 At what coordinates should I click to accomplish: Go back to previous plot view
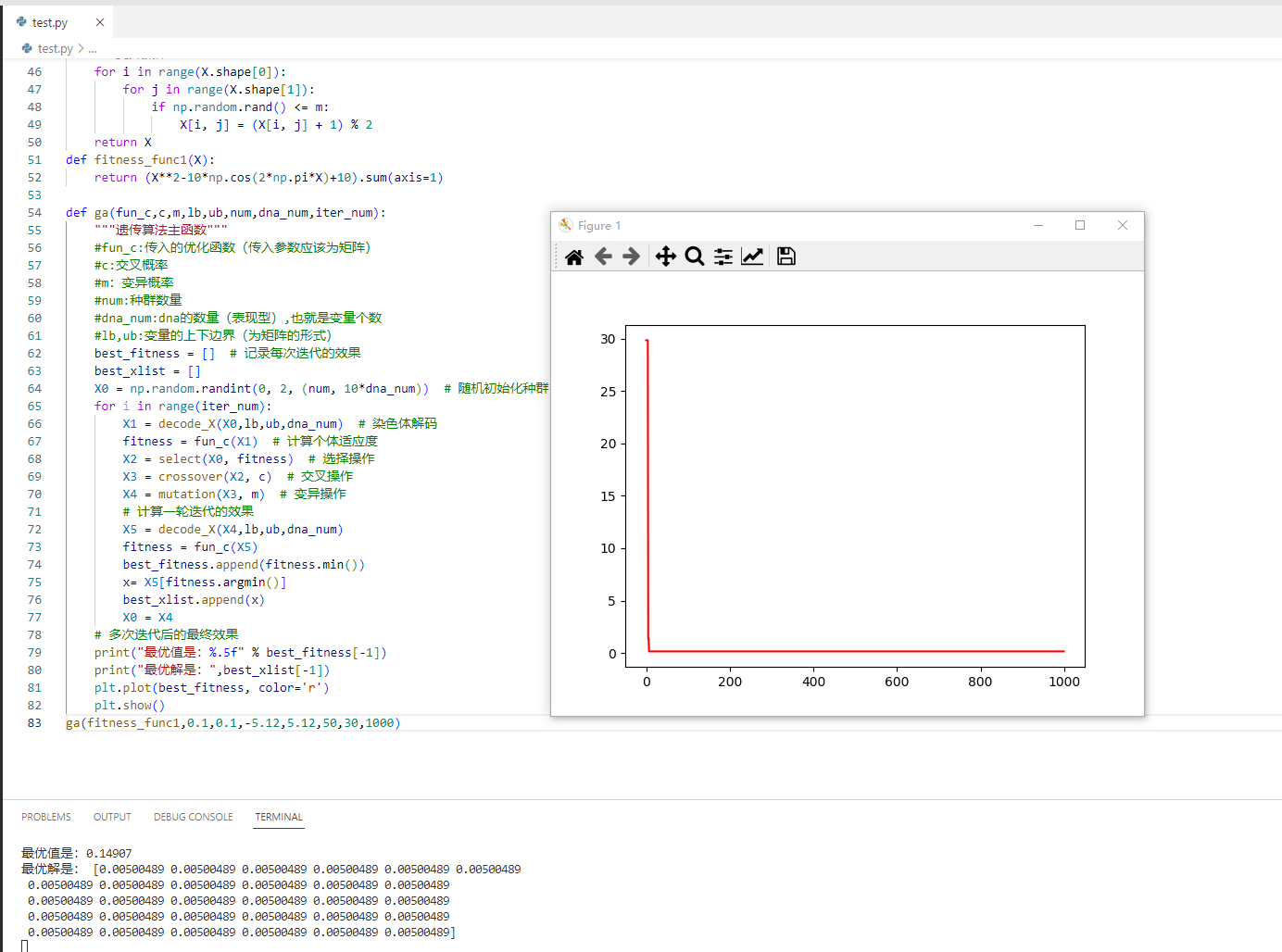point(603,257)
